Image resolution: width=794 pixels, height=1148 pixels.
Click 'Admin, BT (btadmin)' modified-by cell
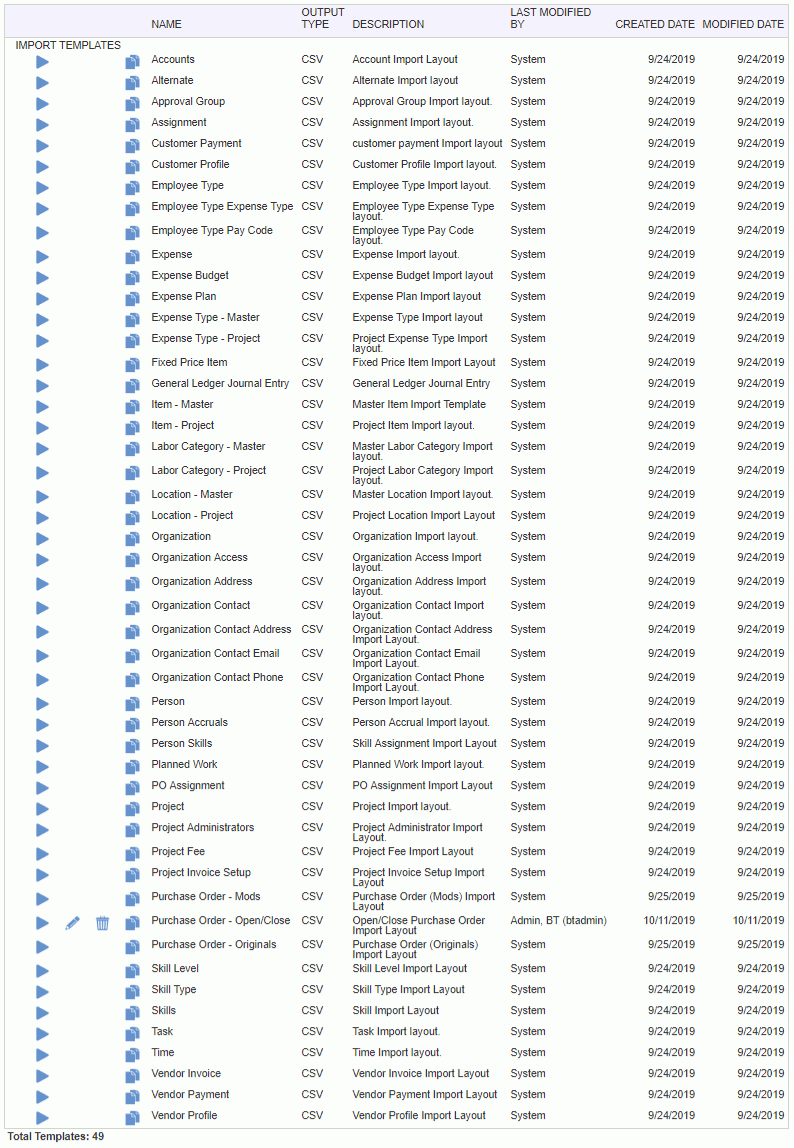pyautogui.click(x=558, y=920)
